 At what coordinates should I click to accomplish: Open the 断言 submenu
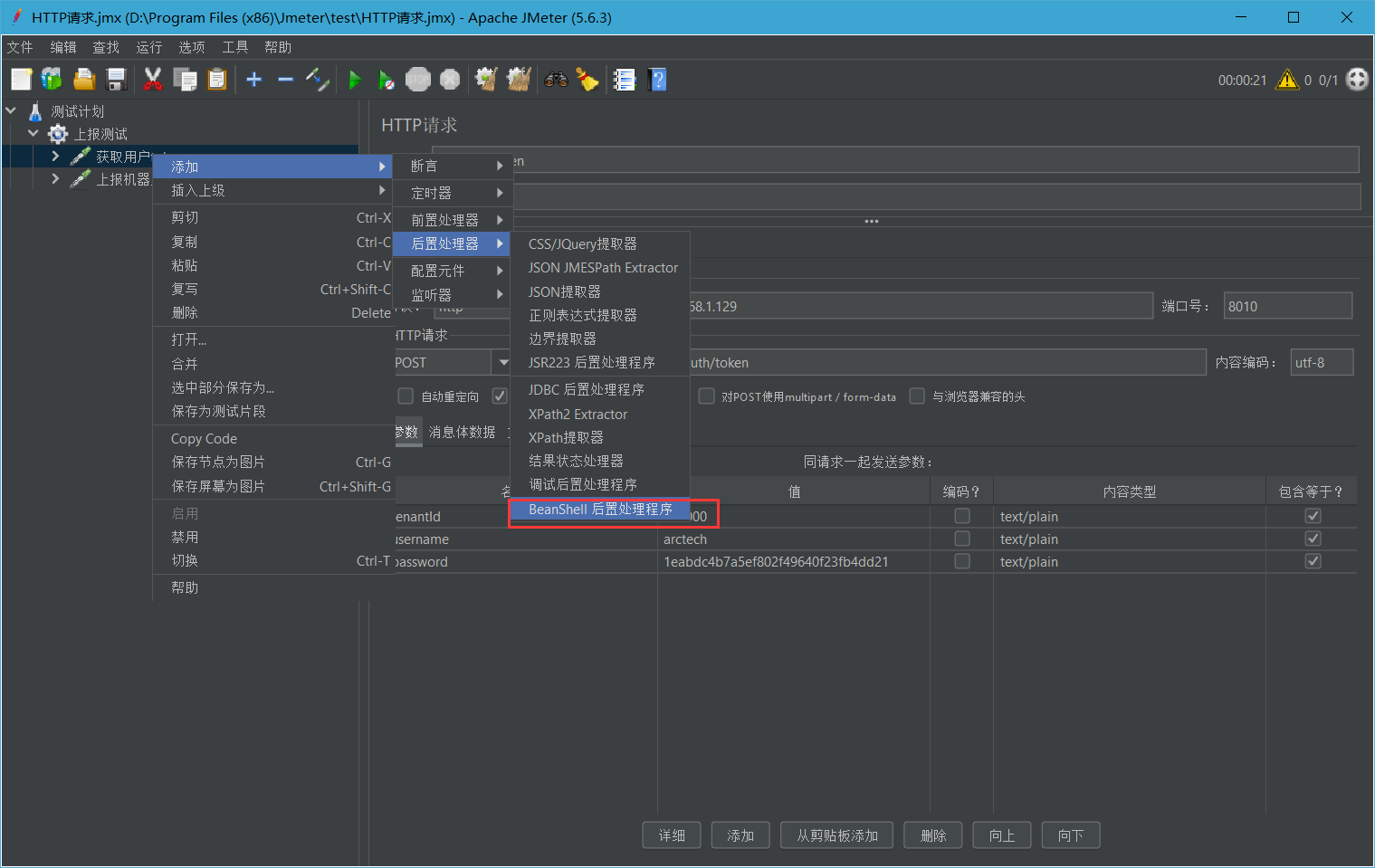(x=453, y=166)
